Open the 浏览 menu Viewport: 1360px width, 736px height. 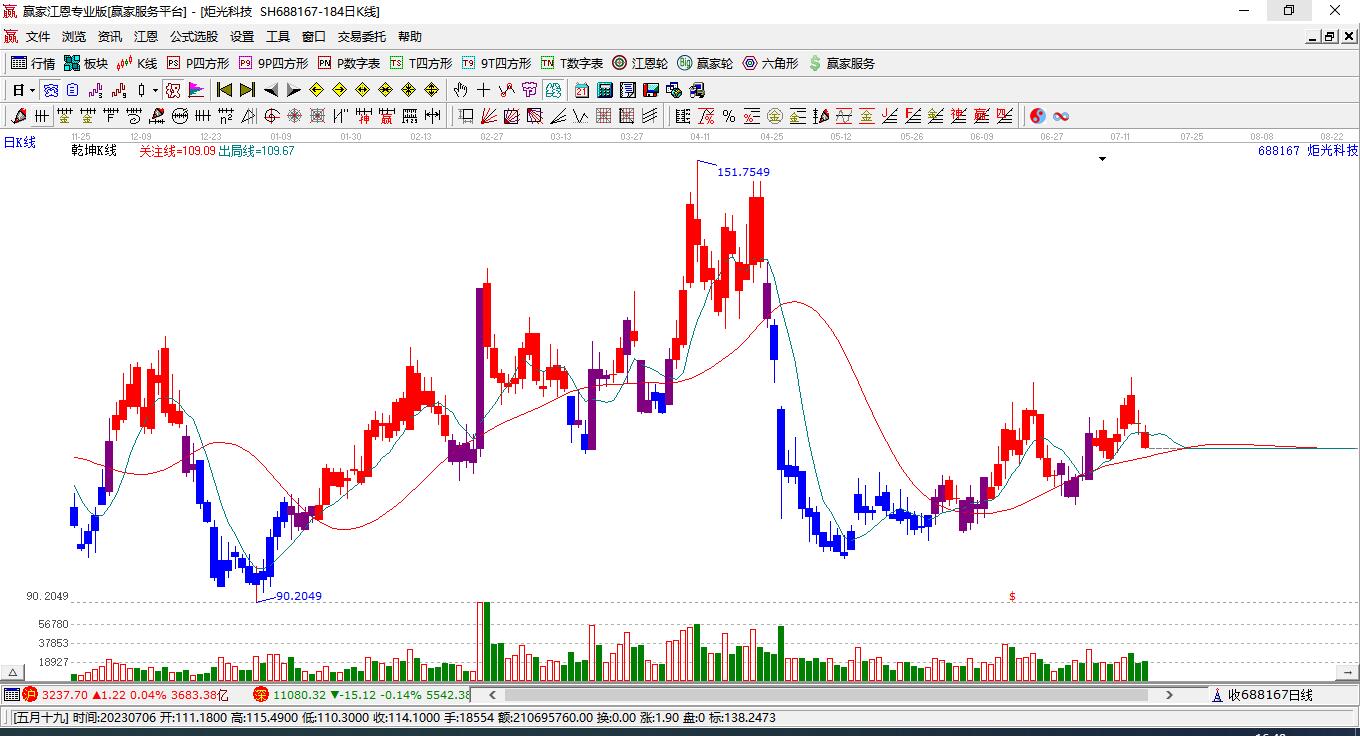coord(74,36)
